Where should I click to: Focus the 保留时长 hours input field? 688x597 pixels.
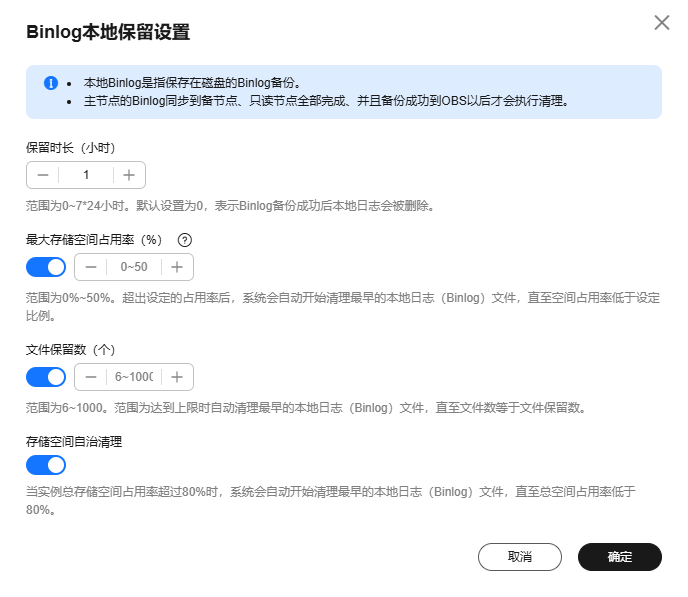coord(86,175)
